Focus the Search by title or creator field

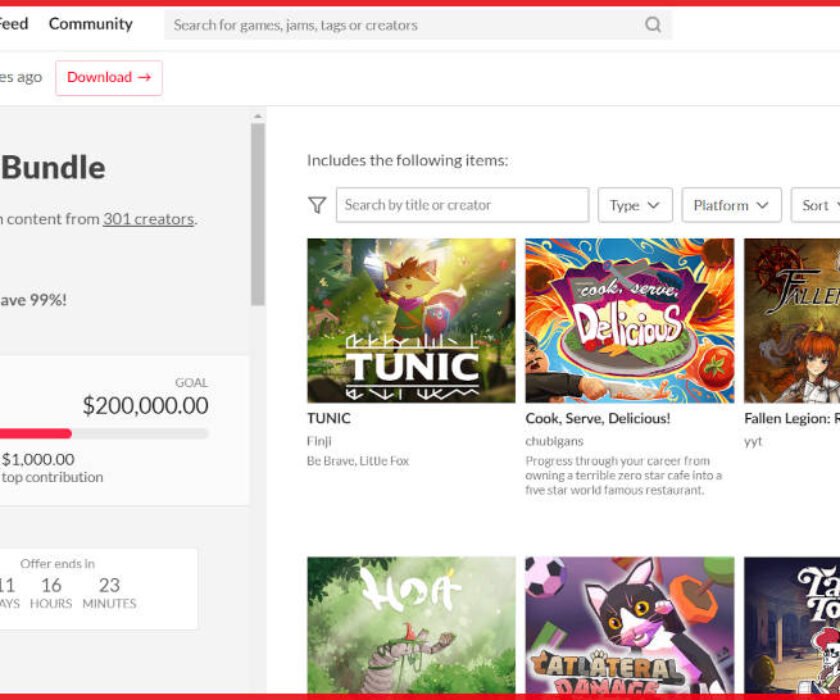462,205
